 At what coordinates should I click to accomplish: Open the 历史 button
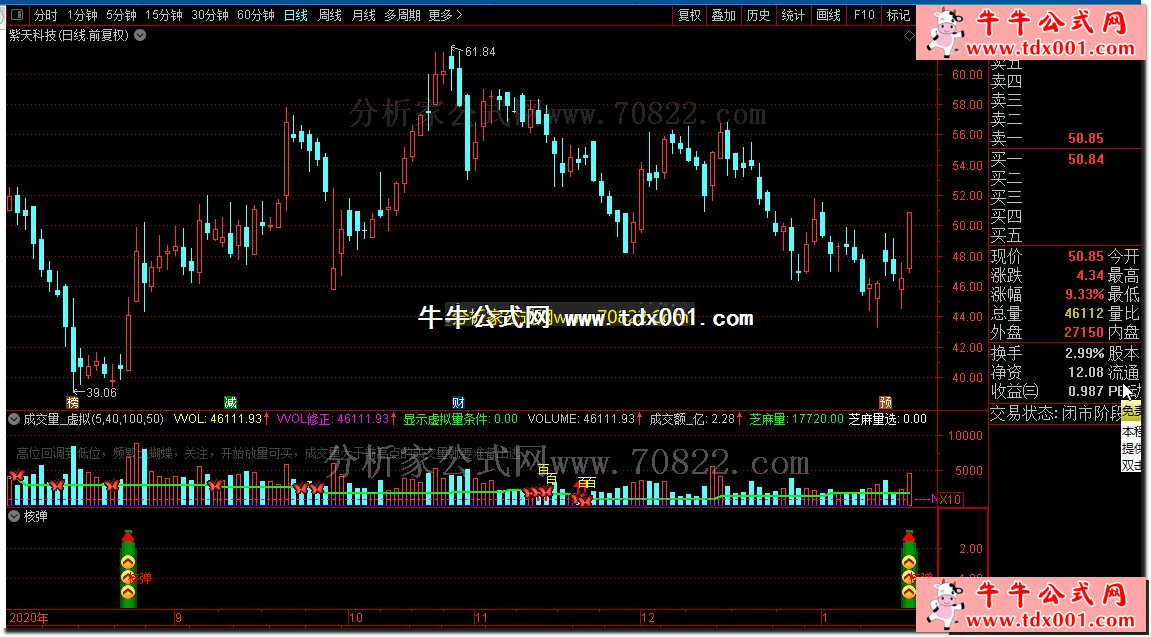click(758, 15)
